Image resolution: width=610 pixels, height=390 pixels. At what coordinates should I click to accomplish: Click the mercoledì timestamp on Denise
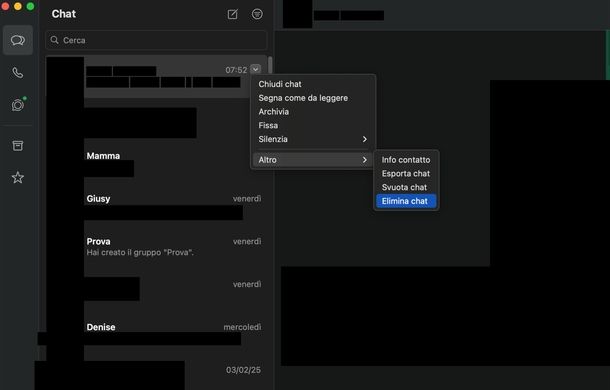pos(242,327)
